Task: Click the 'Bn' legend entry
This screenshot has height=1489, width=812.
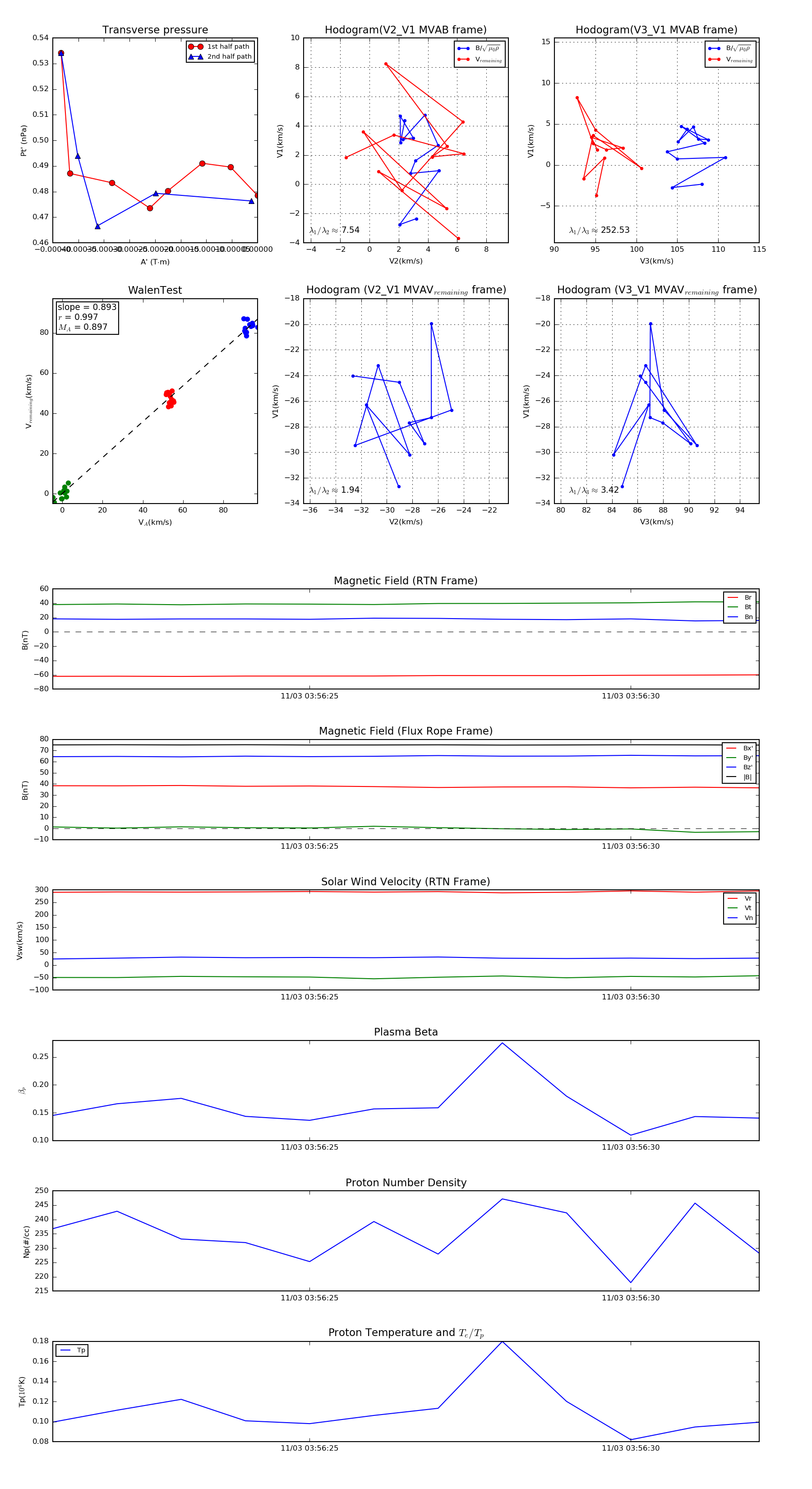Action: 740,617
